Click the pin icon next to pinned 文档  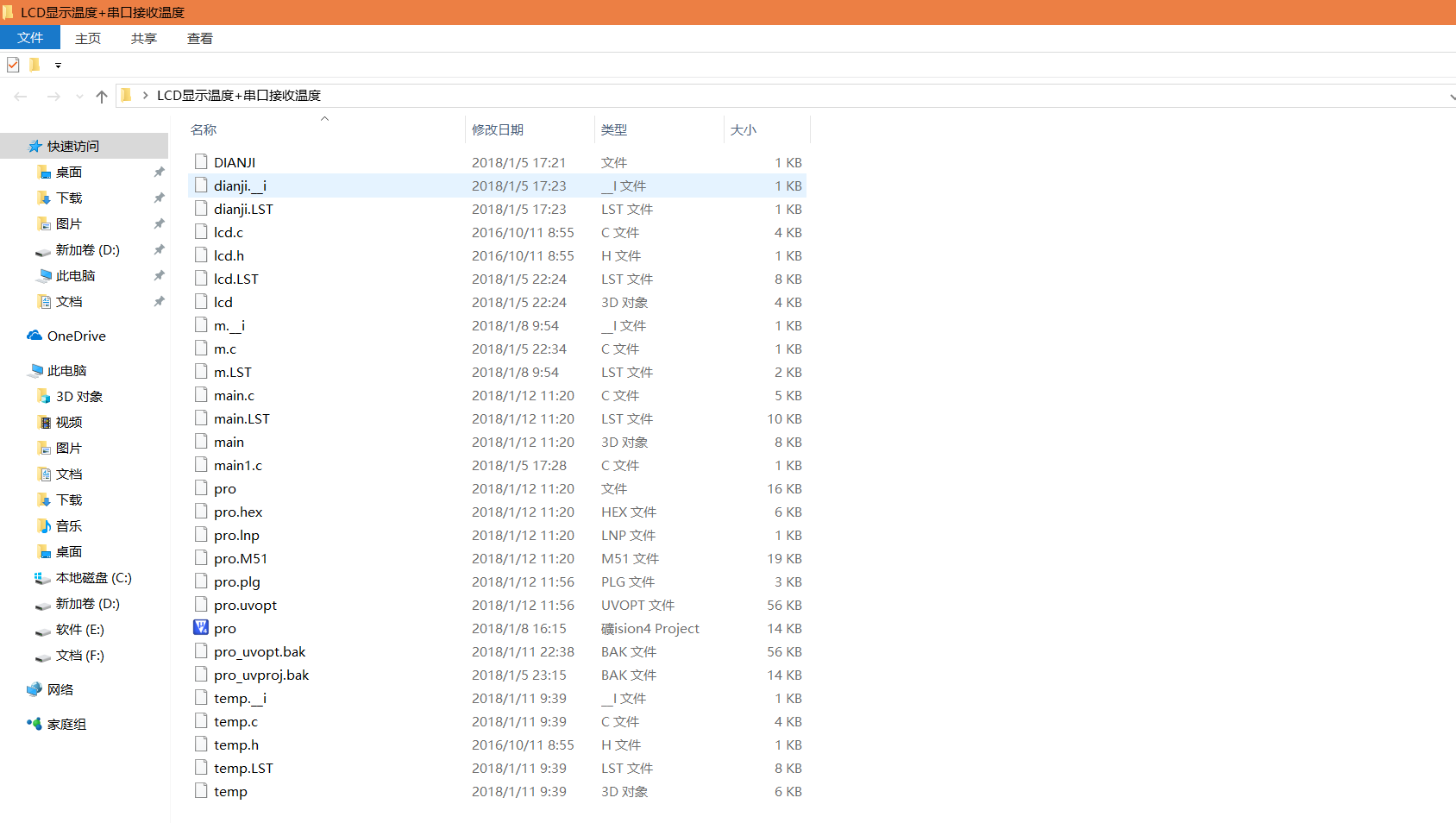tap(159, 302)
